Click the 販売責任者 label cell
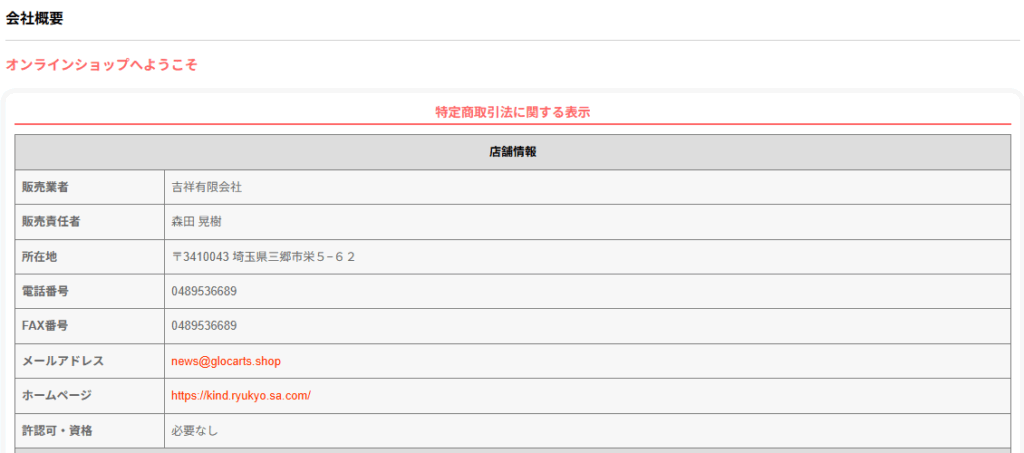The image size is (1024, 453). 89,222
